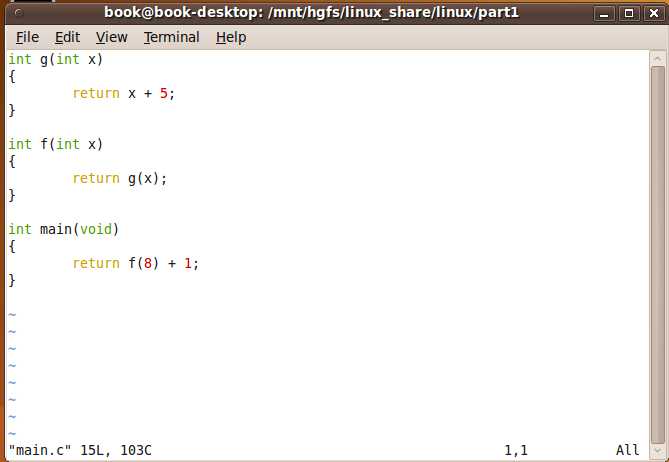Click the scrollbar up arrow

tap(657, 58)
